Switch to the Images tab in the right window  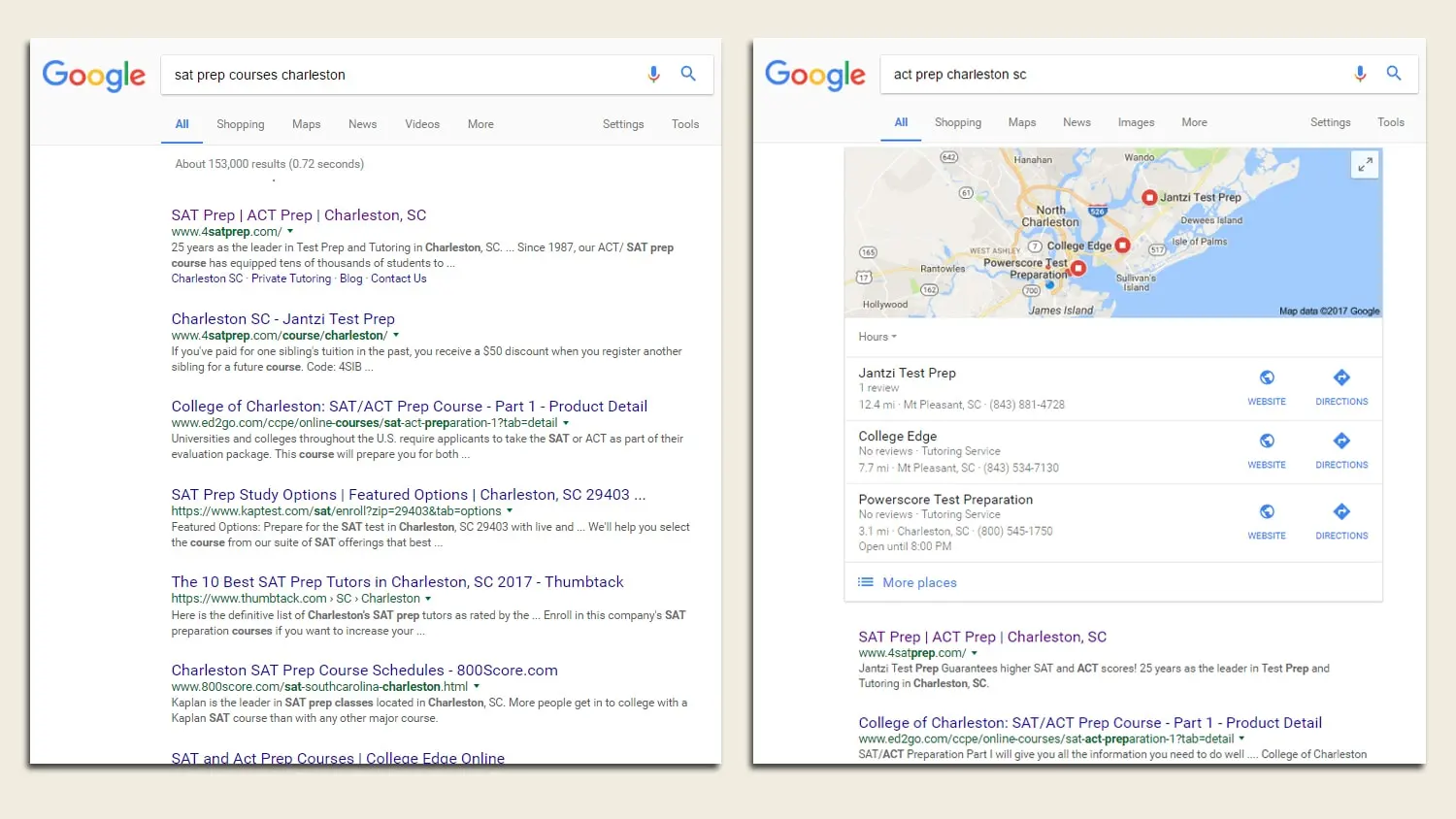(1136, 122)
